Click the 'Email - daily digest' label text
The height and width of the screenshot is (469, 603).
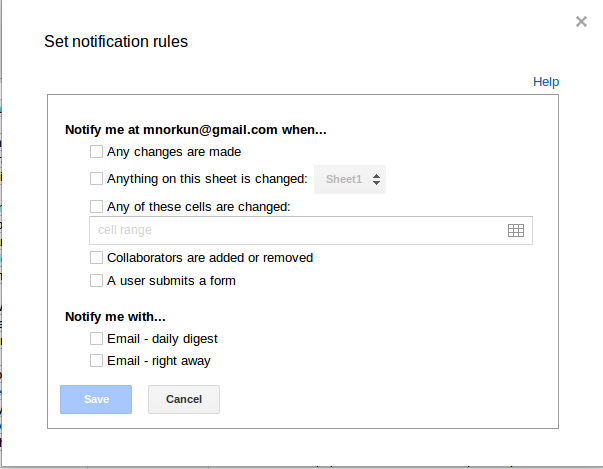[162, 339]
